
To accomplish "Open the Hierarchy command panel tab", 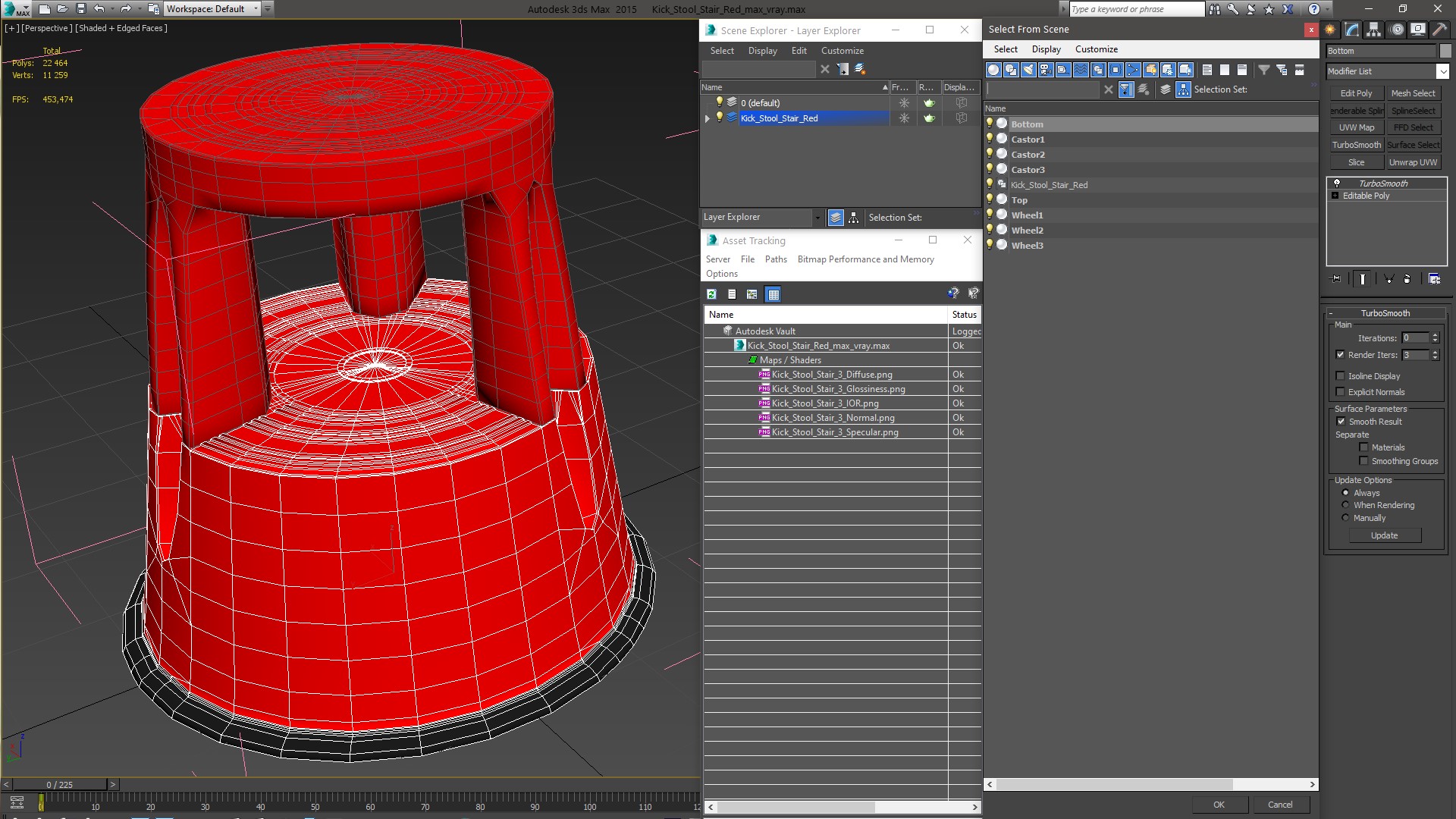I will click(x=1374, y=30).
